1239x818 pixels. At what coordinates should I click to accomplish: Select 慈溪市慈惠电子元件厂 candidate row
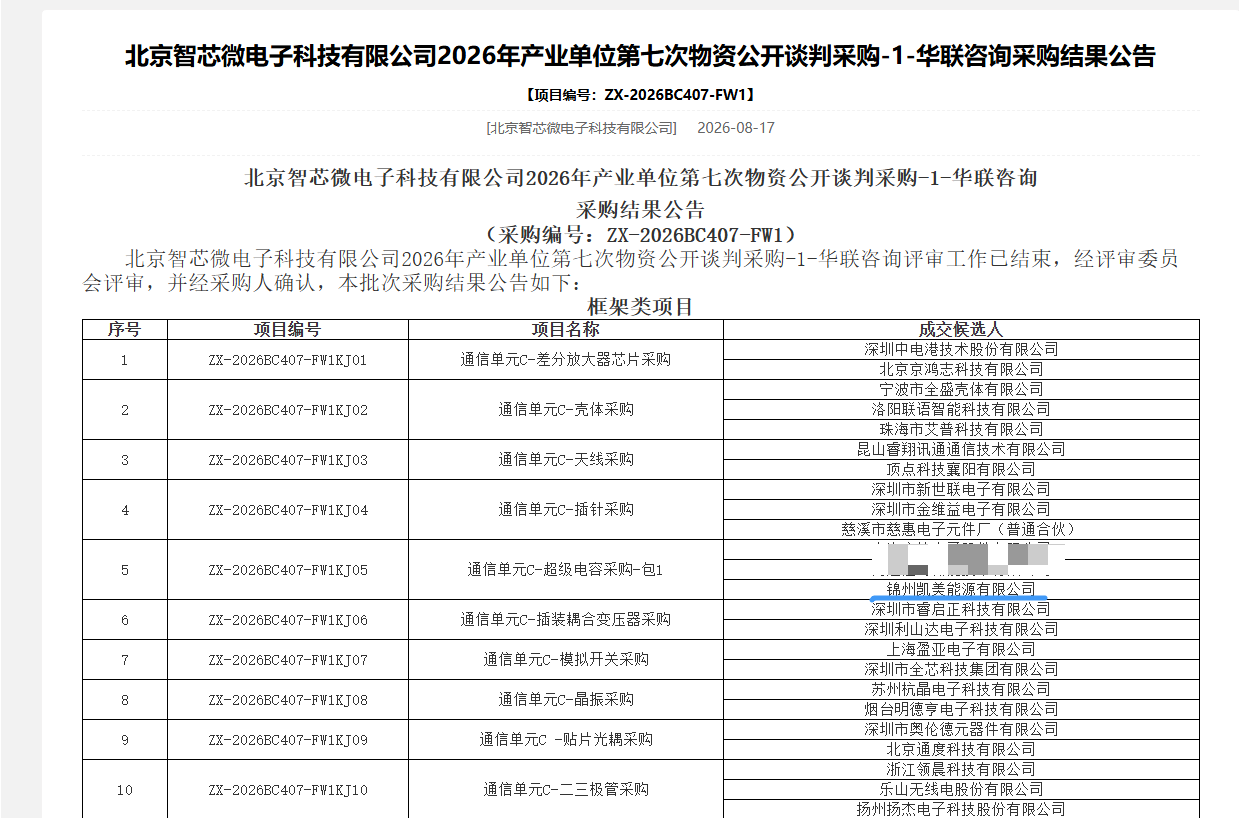click(961, 529)
